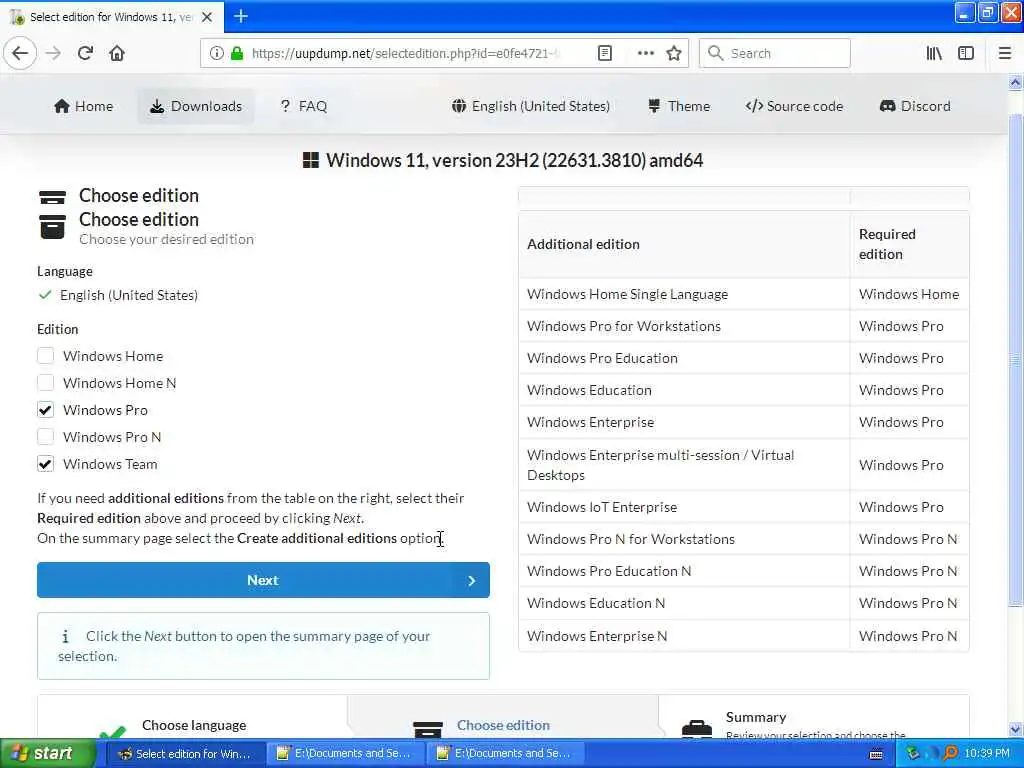Check the Windows Home N checkbox
The image size is (1024, 768).
tap(45, 383)
